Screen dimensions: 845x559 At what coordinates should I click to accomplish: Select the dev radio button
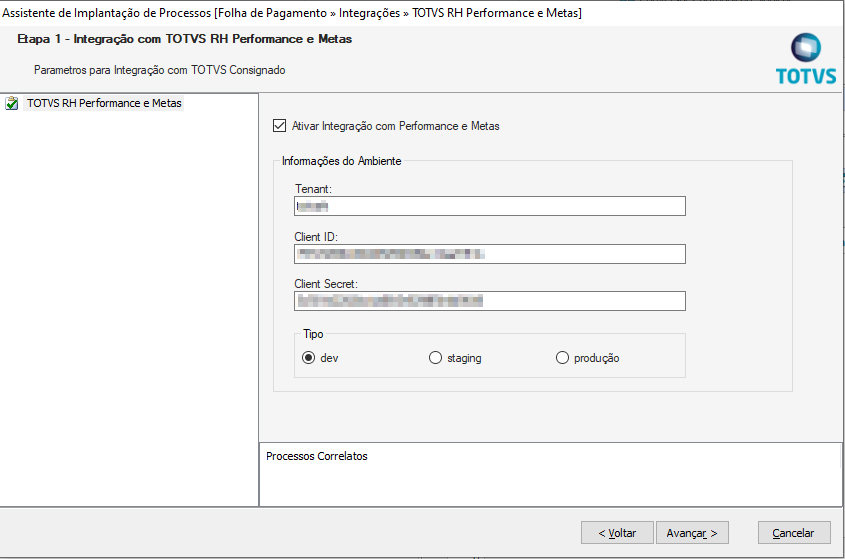click(x=308, y=358)
